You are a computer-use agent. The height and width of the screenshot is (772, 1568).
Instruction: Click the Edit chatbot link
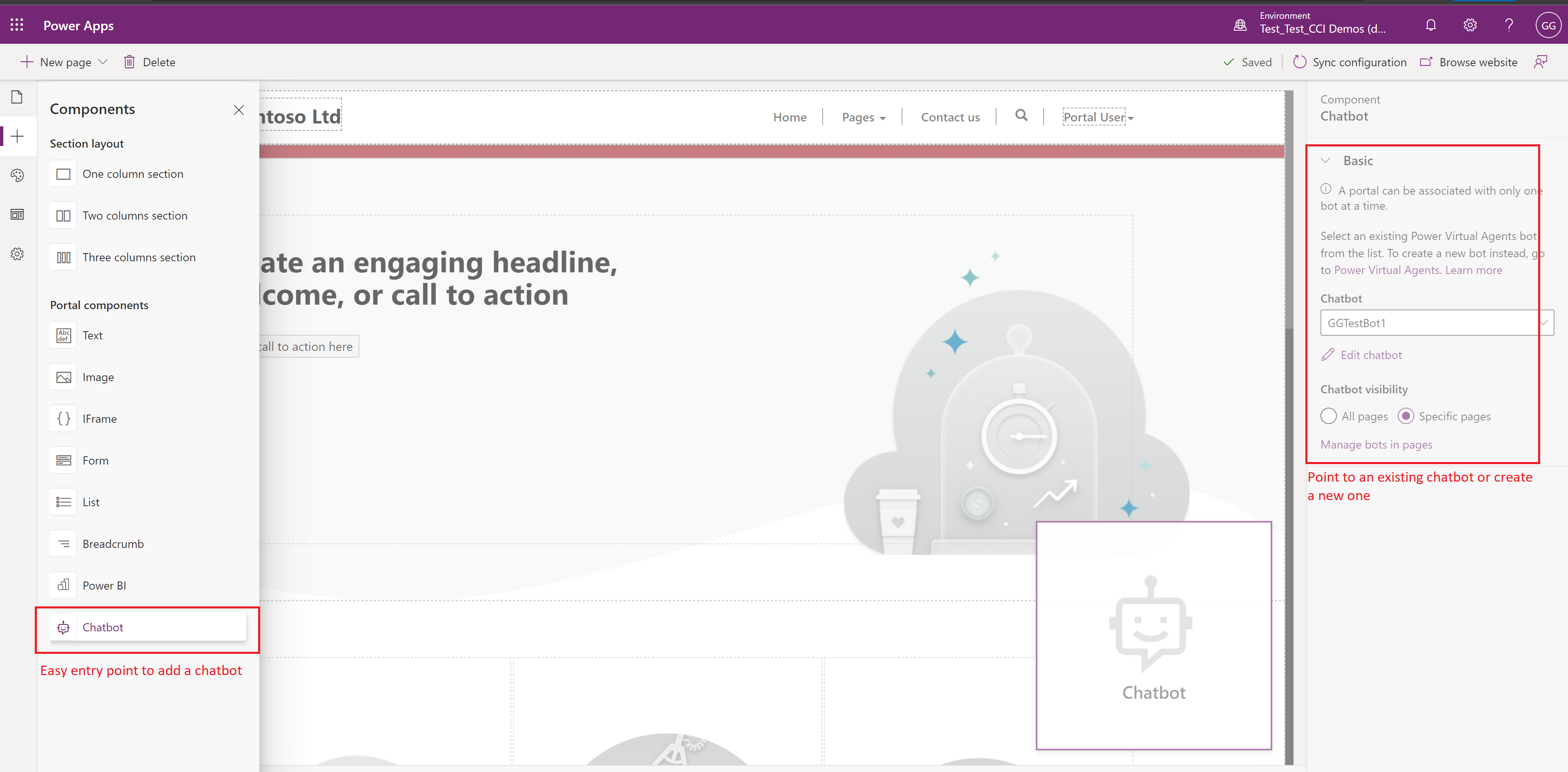pos(1370,355)
